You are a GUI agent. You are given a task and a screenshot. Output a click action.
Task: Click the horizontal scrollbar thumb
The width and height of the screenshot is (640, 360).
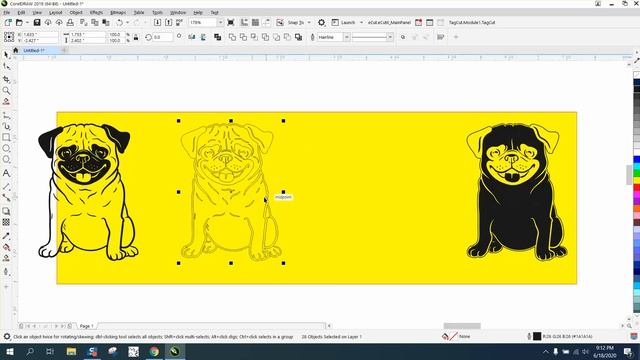pyautogui.click(x=462, y=326)
